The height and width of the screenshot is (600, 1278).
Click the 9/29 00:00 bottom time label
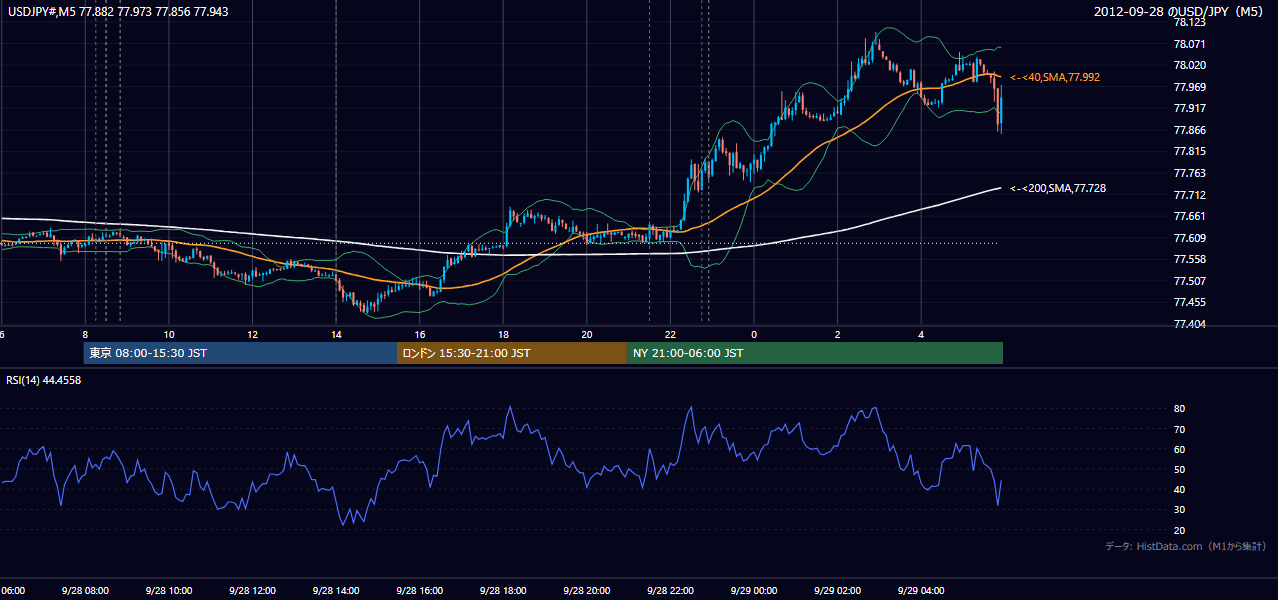[754, 590]
